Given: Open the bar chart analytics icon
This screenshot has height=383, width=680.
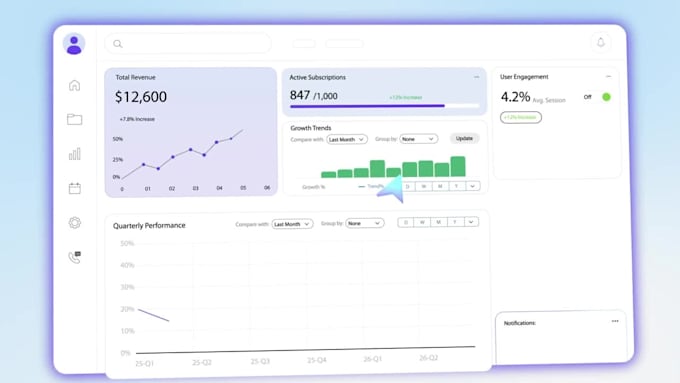Looking at the screenshot, I should coord(75,154).
